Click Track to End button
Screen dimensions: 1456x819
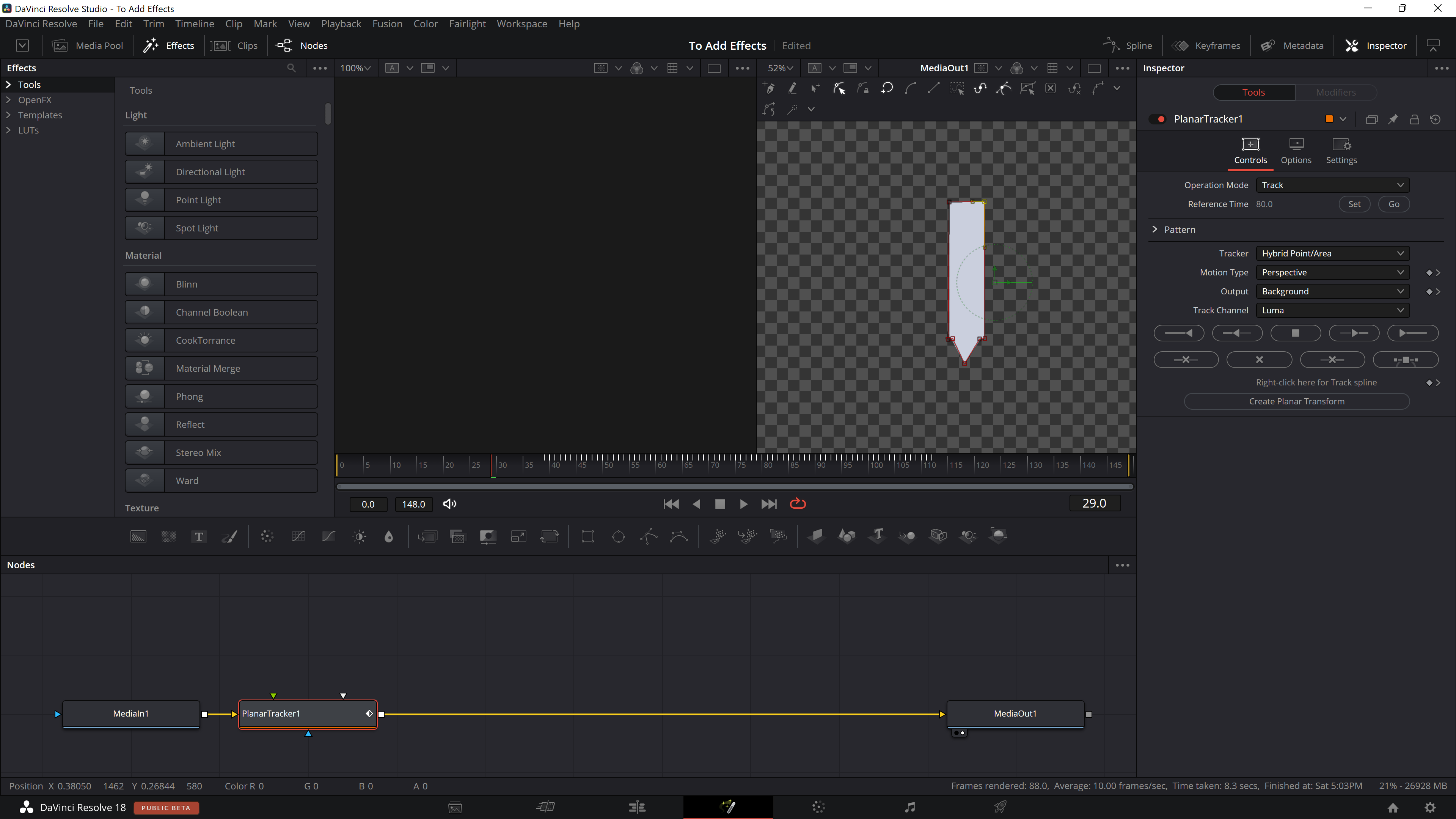(x=1413, y=333)
